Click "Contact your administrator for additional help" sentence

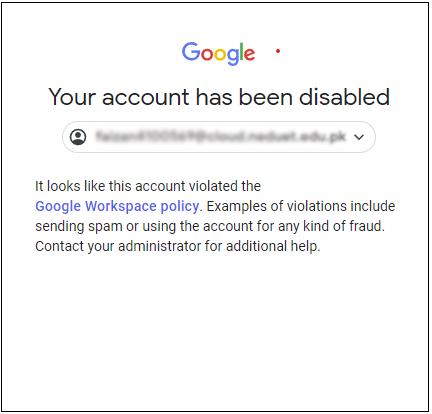(178, 246)
